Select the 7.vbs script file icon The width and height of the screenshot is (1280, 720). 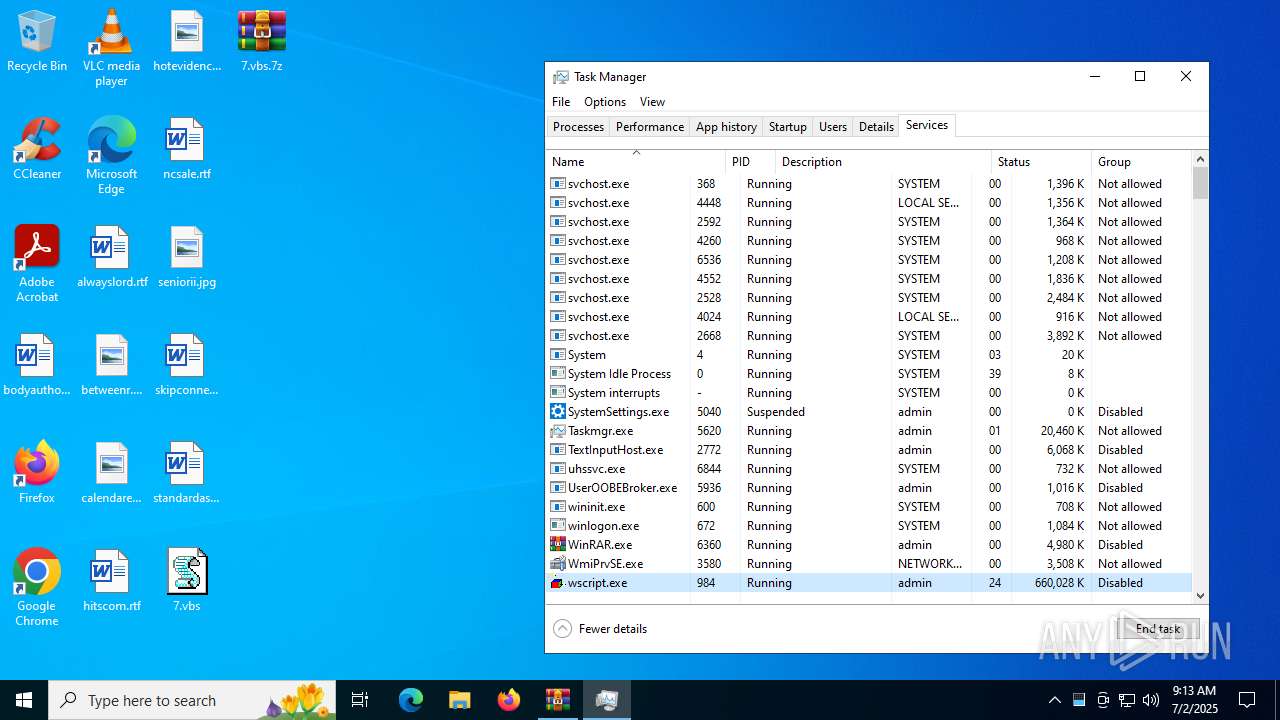(x=187, y=582)
